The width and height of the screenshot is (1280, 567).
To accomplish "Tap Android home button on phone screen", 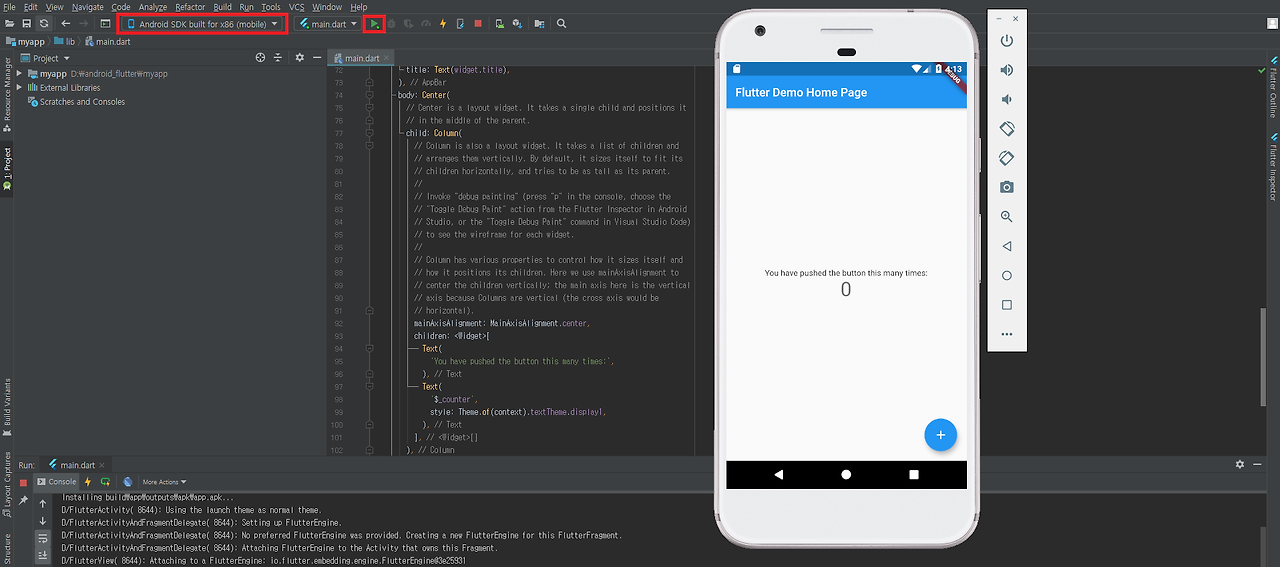I will coord(846,475).
